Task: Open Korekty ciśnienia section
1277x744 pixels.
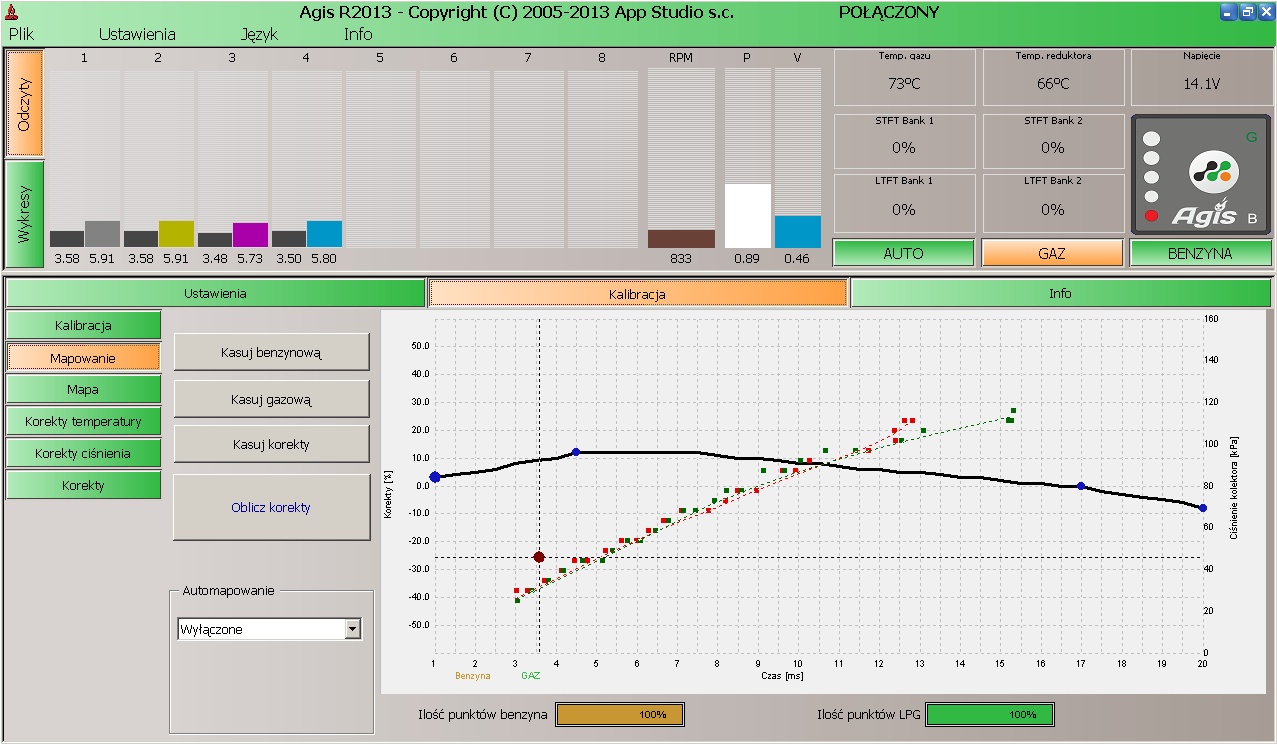Action: 83,453
